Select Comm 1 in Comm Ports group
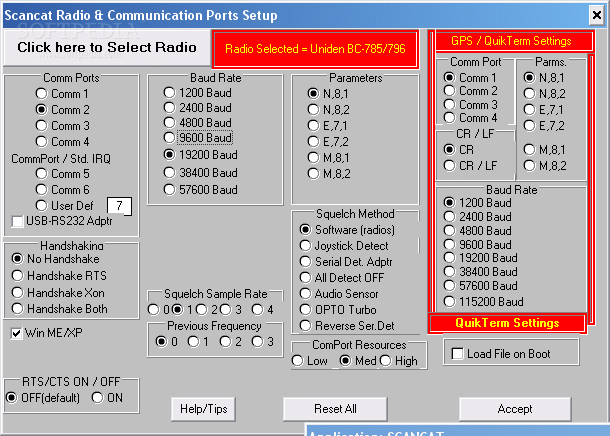The height and width of the screenshot is (436, 610). coord(62,94)
